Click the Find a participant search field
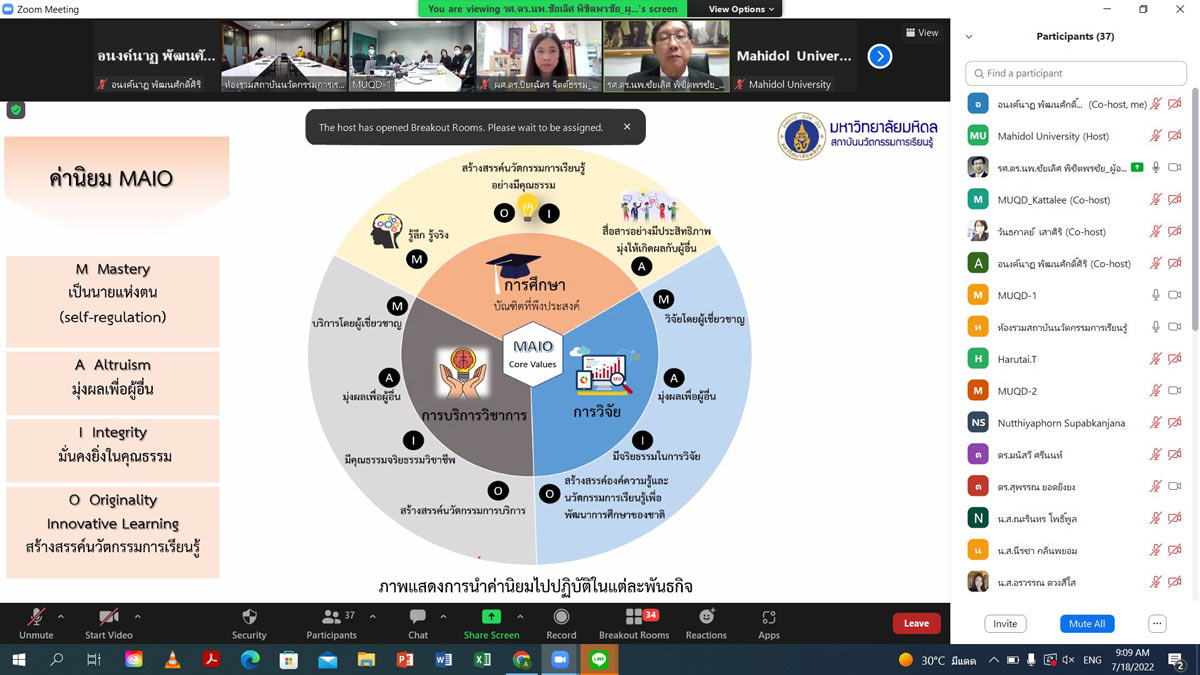This screenshot has width=1200, height=675. [x=1075, y=73]
